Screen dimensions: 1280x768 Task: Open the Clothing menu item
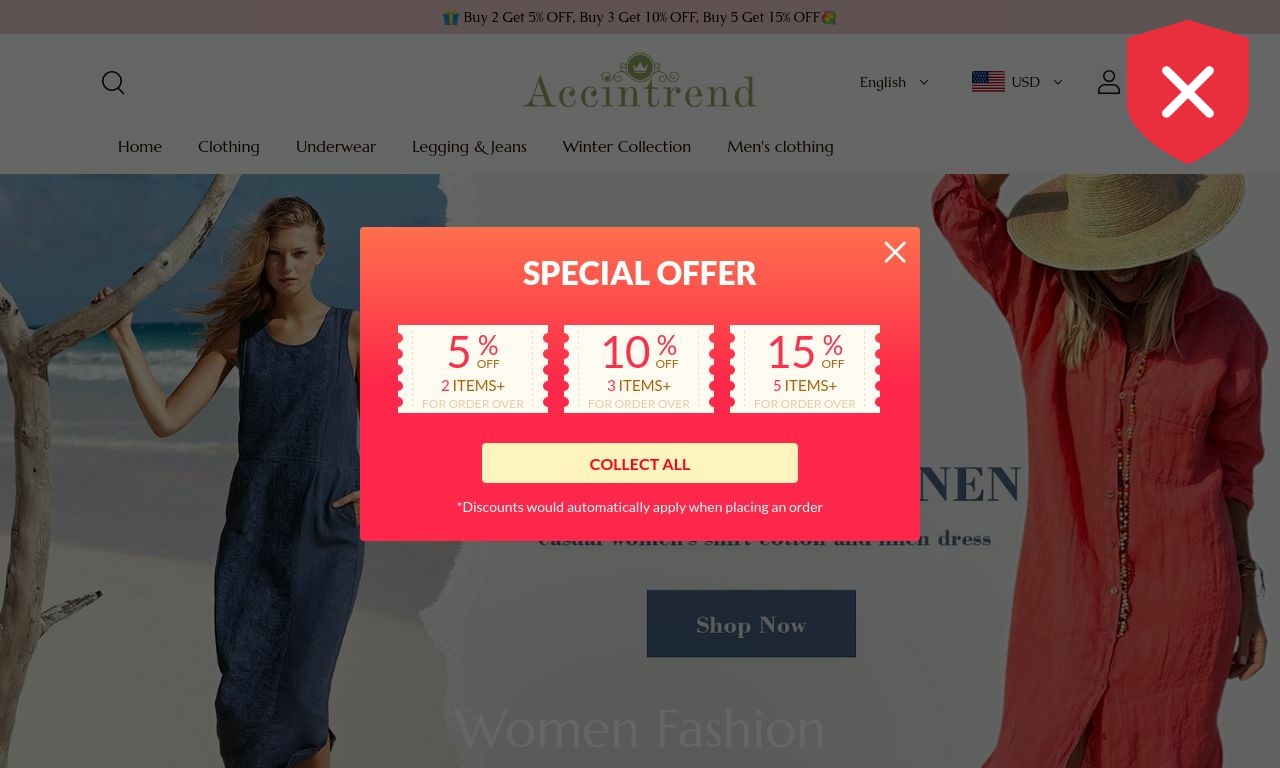point(229,146)
